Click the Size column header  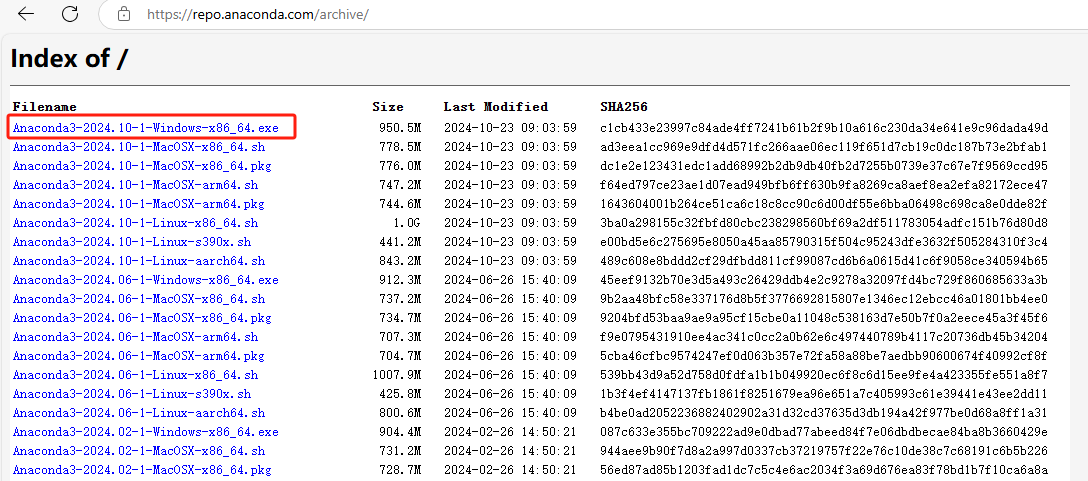coord(387,107)
